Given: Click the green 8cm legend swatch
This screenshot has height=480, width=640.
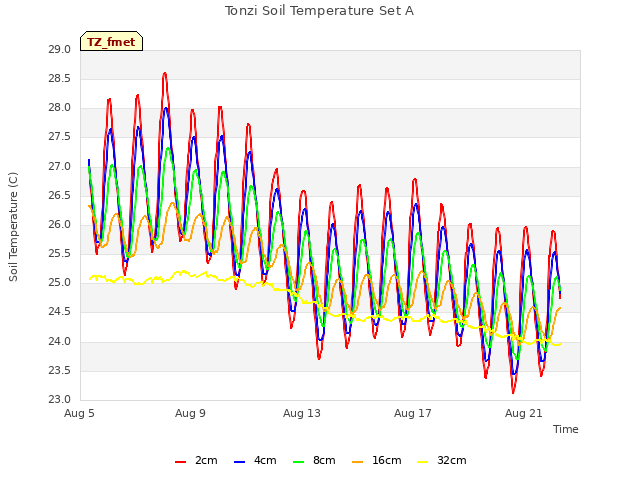Looking at the screenshot, I should click(299, 462).
